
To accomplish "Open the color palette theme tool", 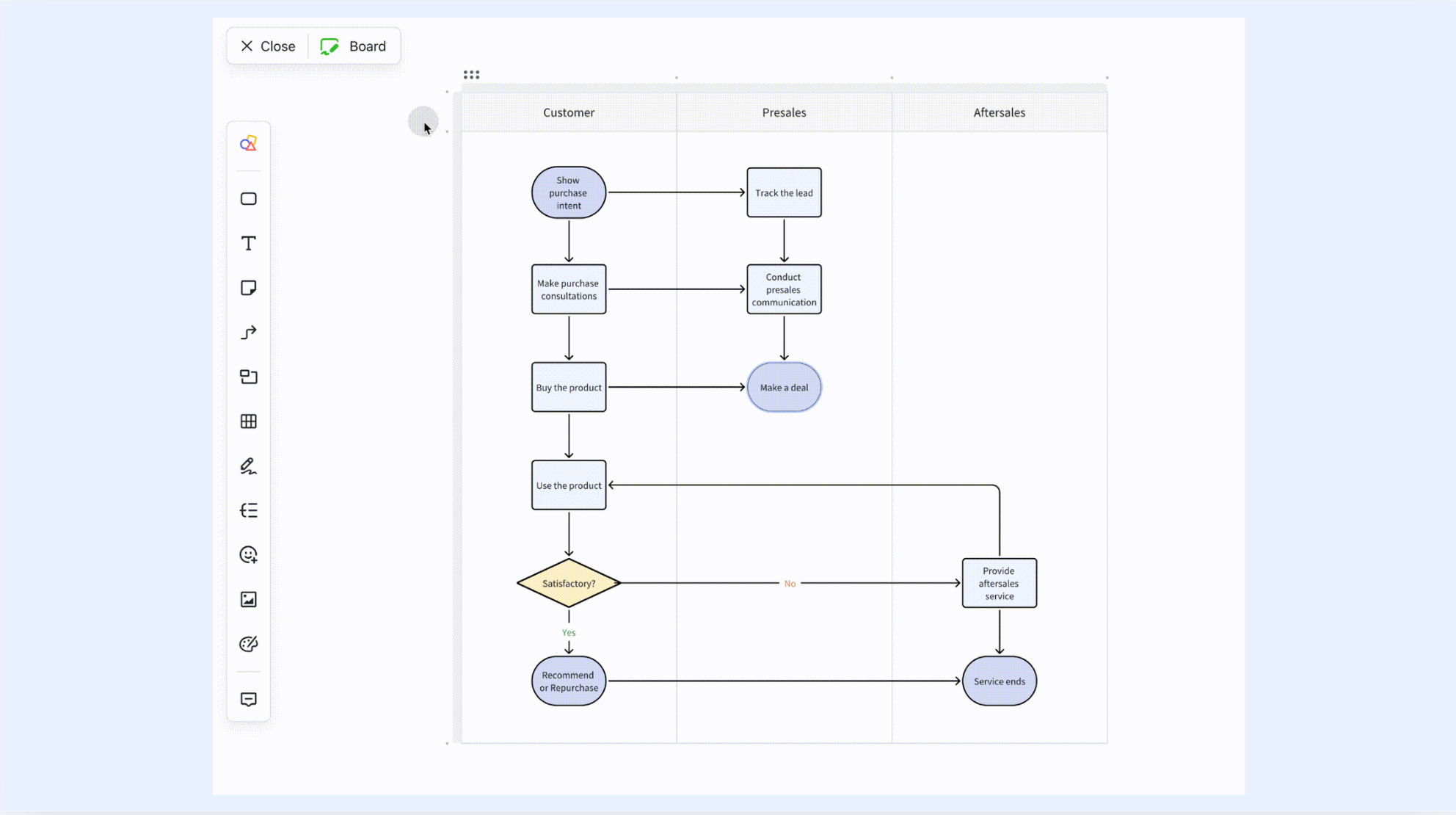I will 248,644.
